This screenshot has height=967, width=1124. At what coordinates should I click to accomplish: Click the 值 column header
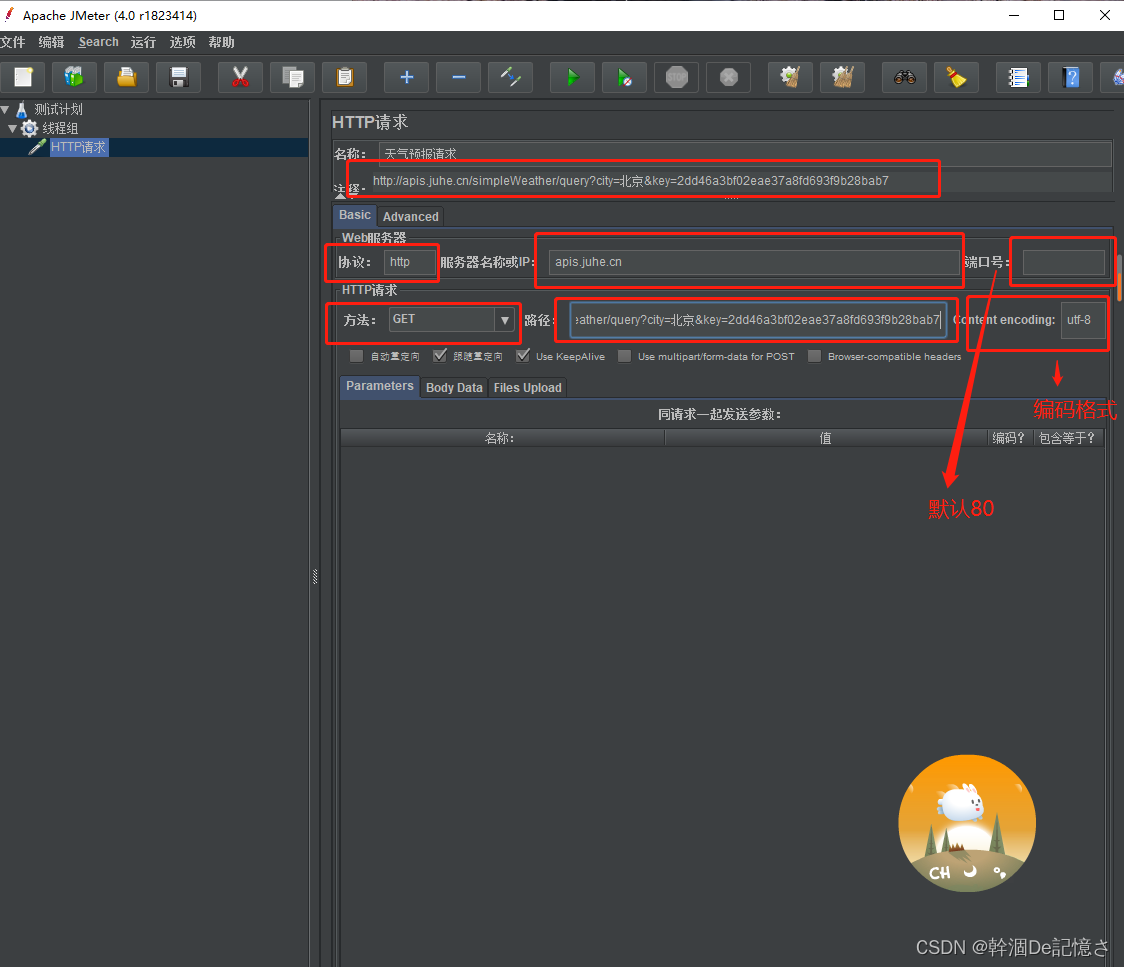click(826, 438)
